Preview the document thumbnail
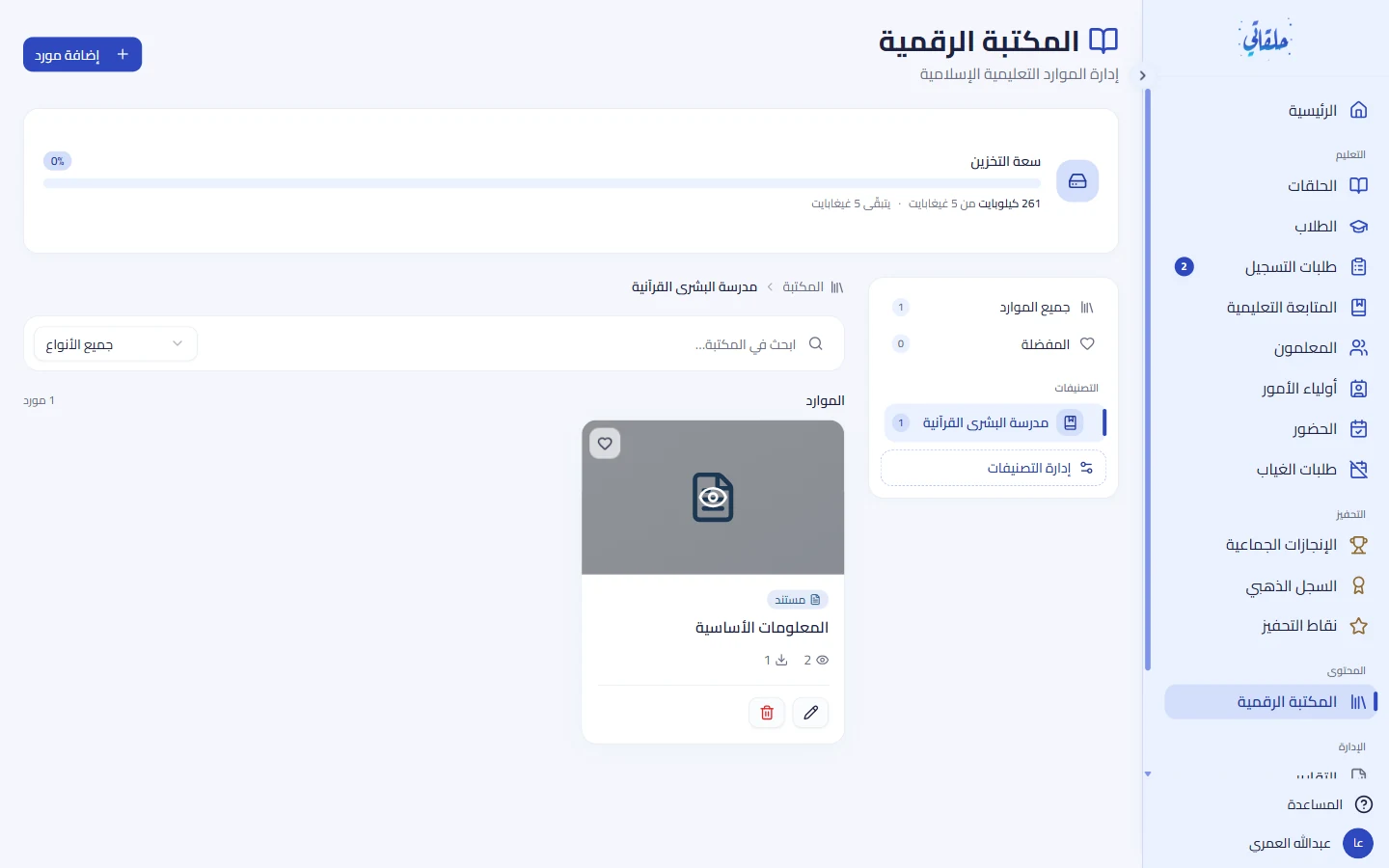The image size is (1389, 868). 713,498
